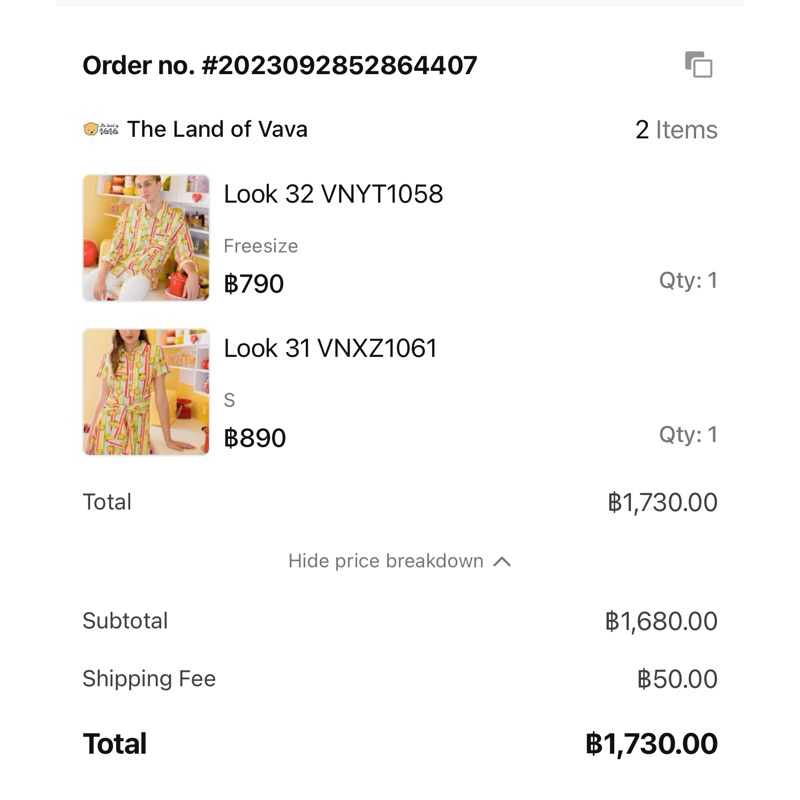This screenshot has height=800, width=800.
Task: Copy the order number with the copy icon
Action: 698,65
